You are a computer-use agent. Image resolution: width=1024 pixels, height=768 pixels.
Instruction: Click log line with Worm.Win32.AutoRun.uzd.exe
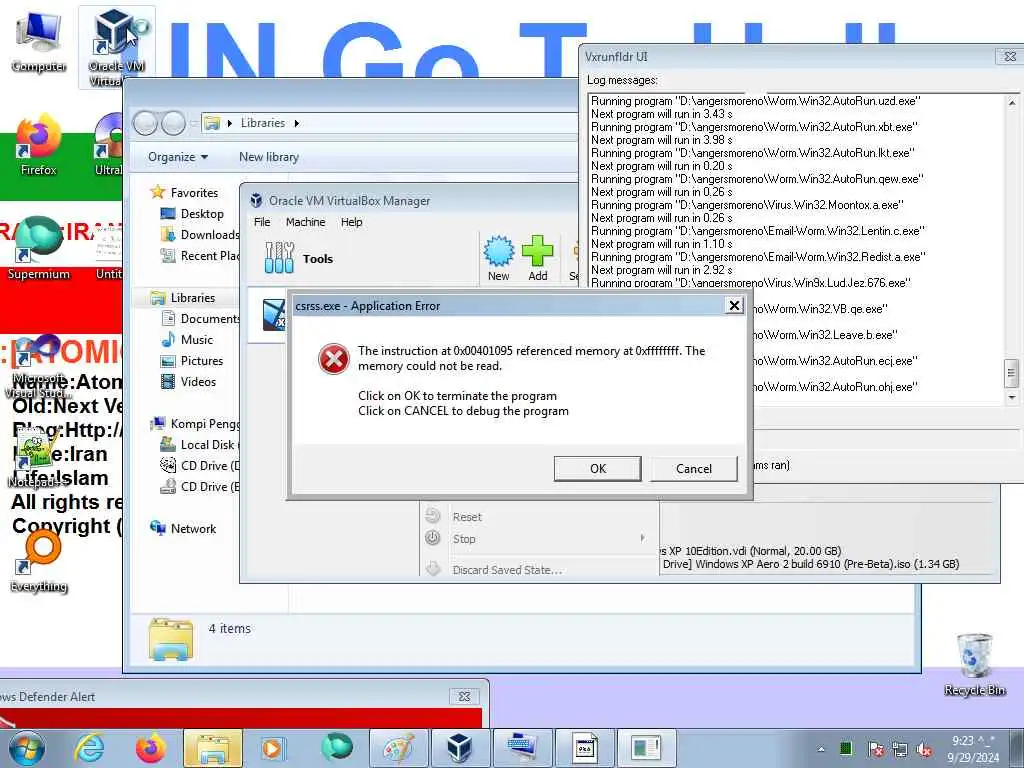click(x=756, y=101)
